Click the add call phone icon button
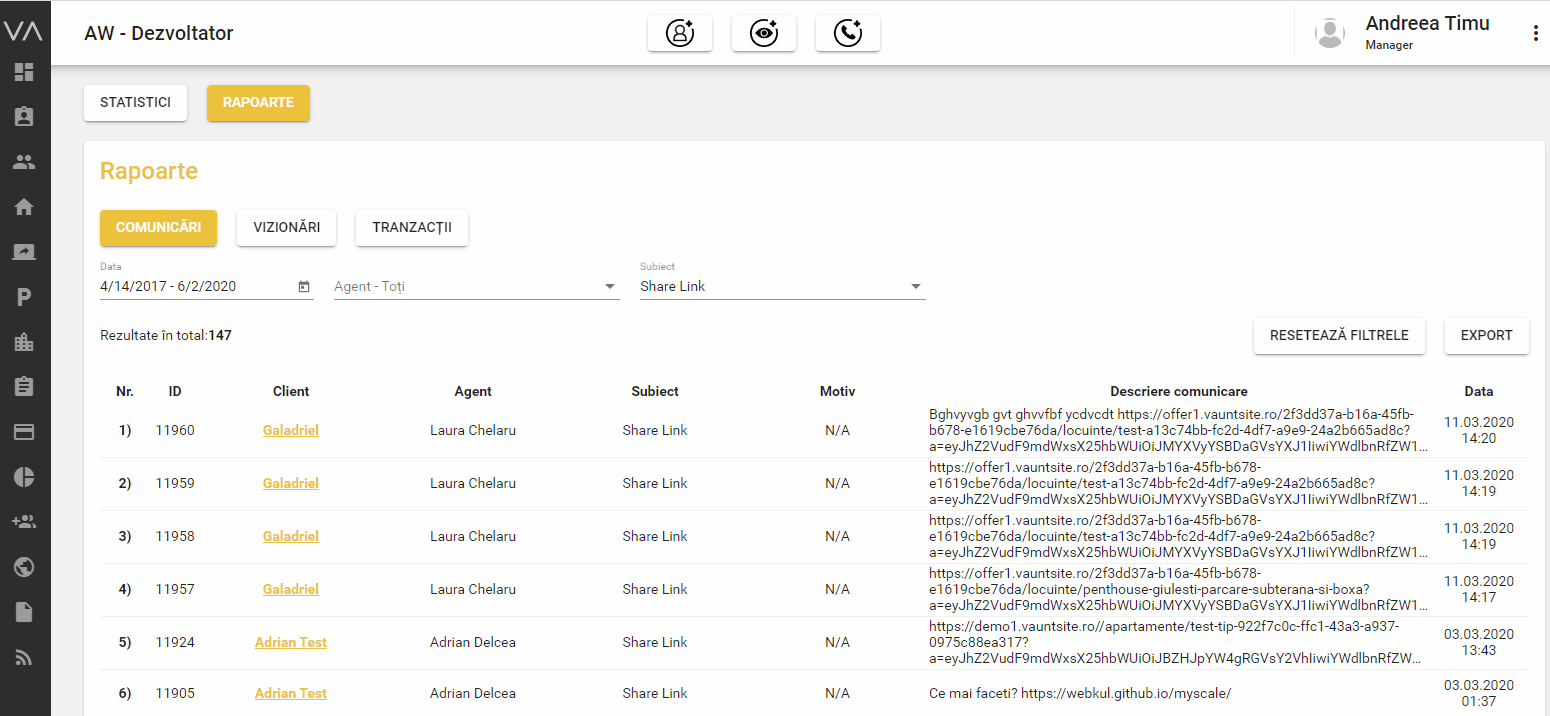Image resolution: width=1550 pixels, height=716 pixels. coord(848,33)
